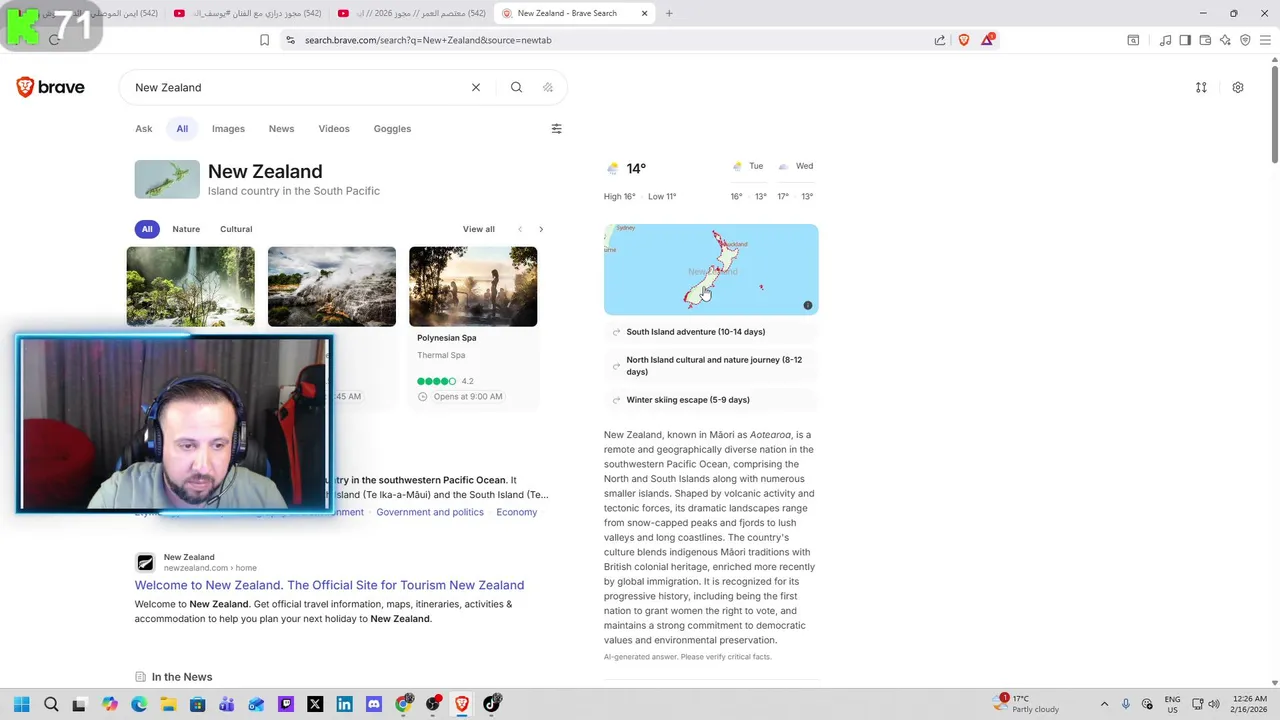
Task: Open Government and politics section link
Action: point(430,512)
